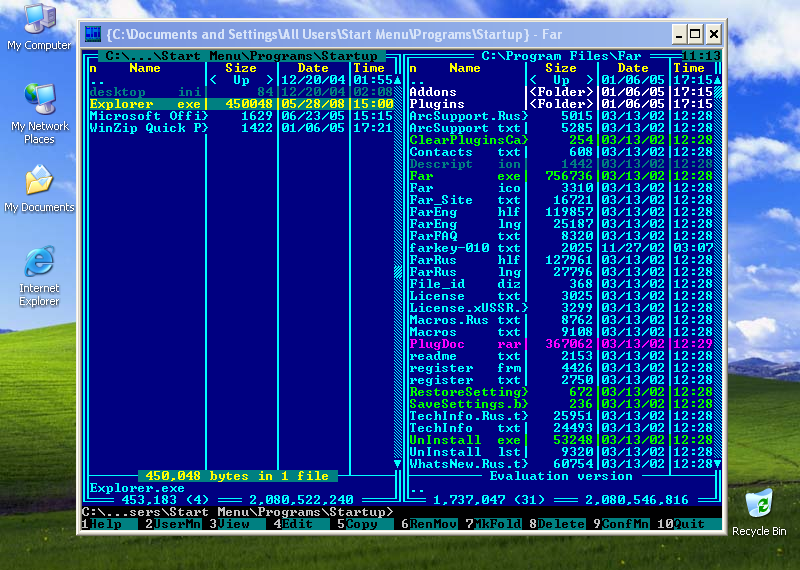Open the My Documents desktop icon
Screen dimensions: 800x570
[39, 189]
